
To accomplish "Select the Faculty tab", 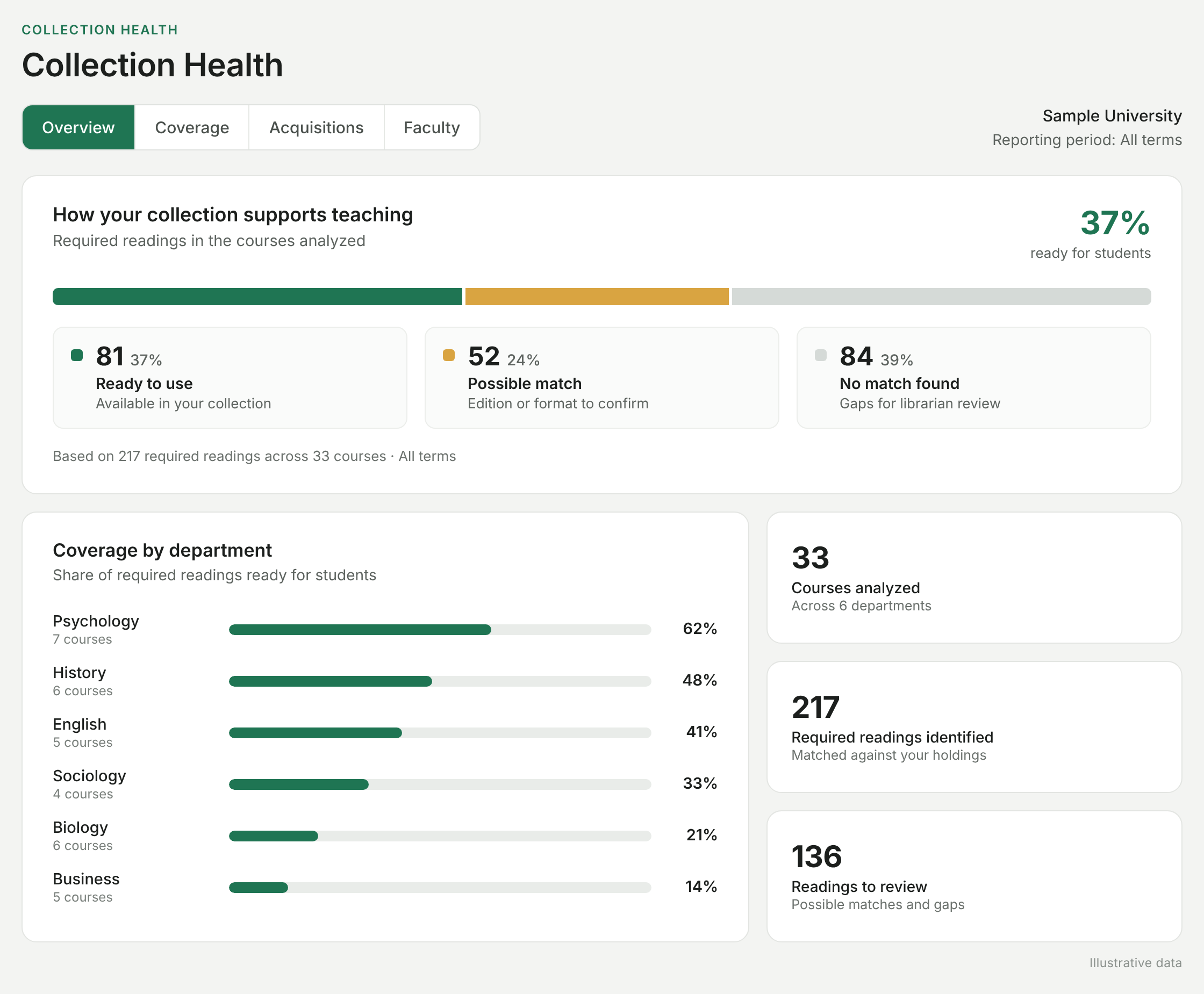I will tap(432, 127).
